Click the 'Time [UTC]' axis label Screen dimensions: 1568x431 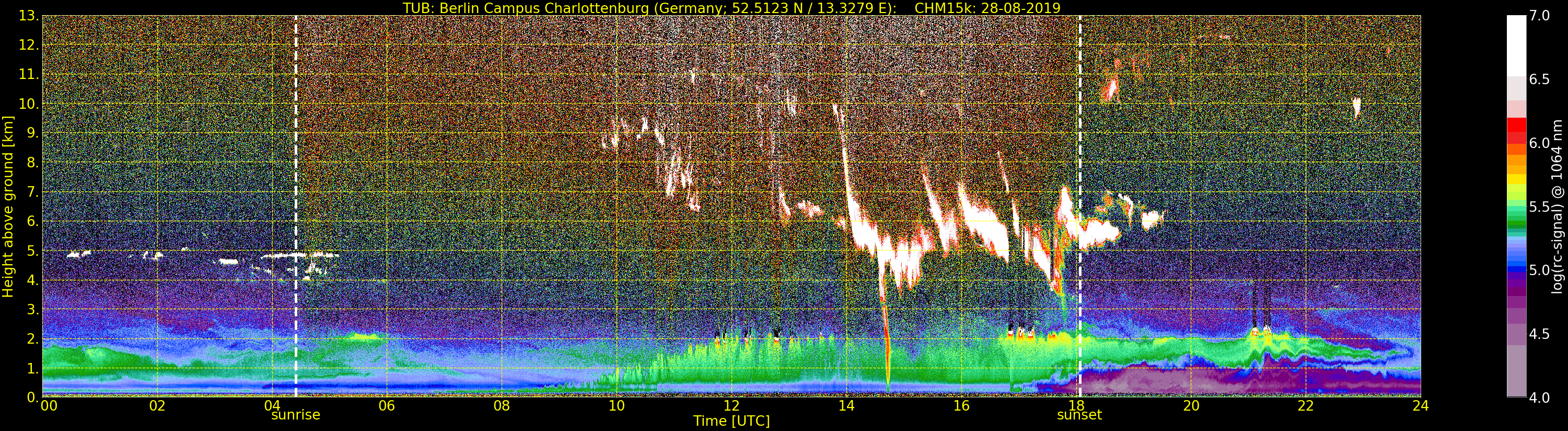click(x=731, y=421)
